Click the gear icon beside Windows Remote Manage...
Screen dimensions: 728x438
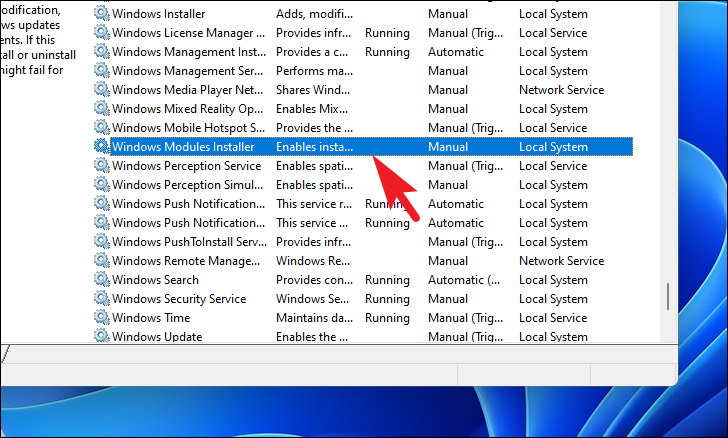click(x=102, y=261)
